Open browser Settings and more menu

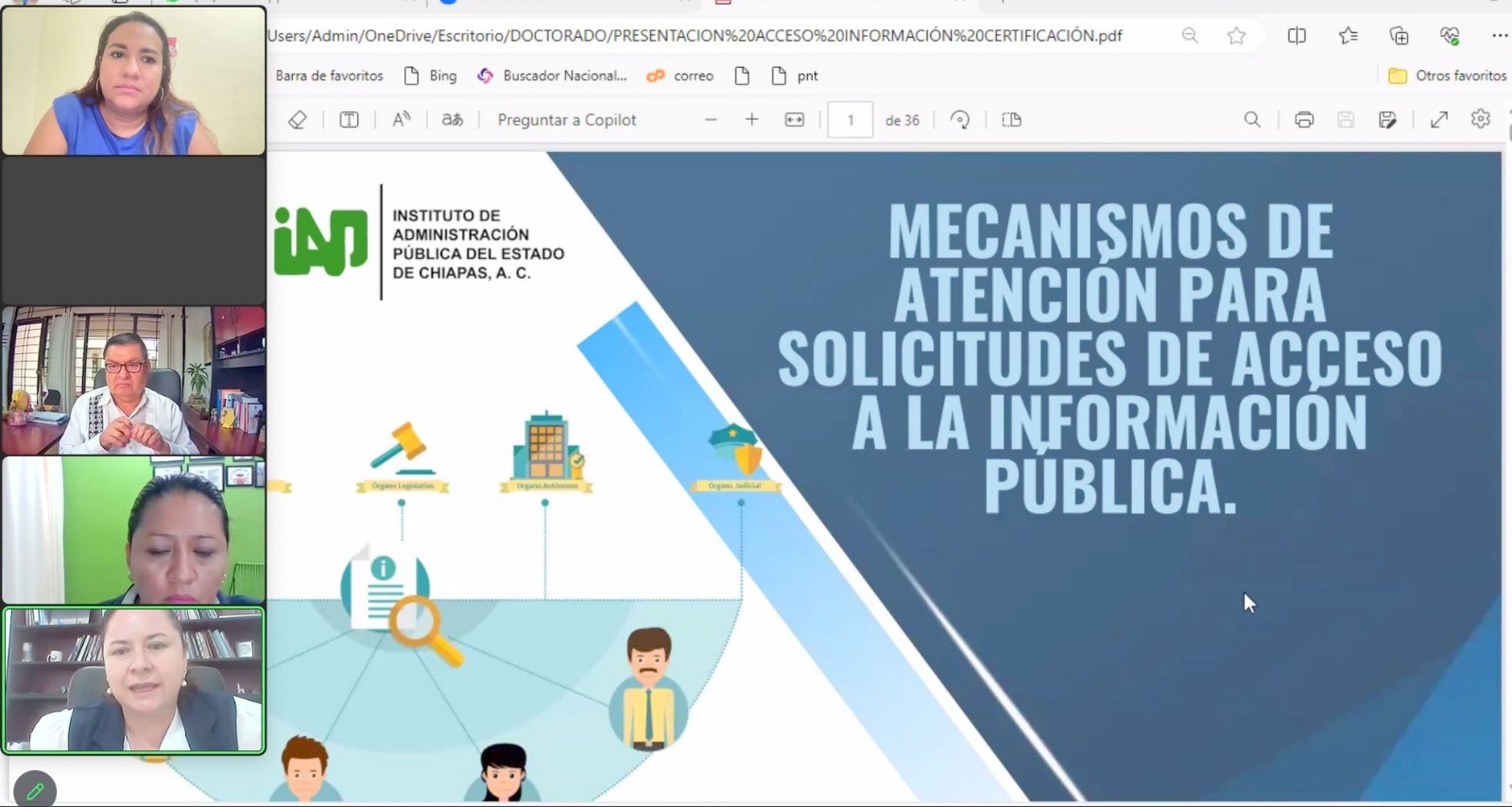point(1500,36)
